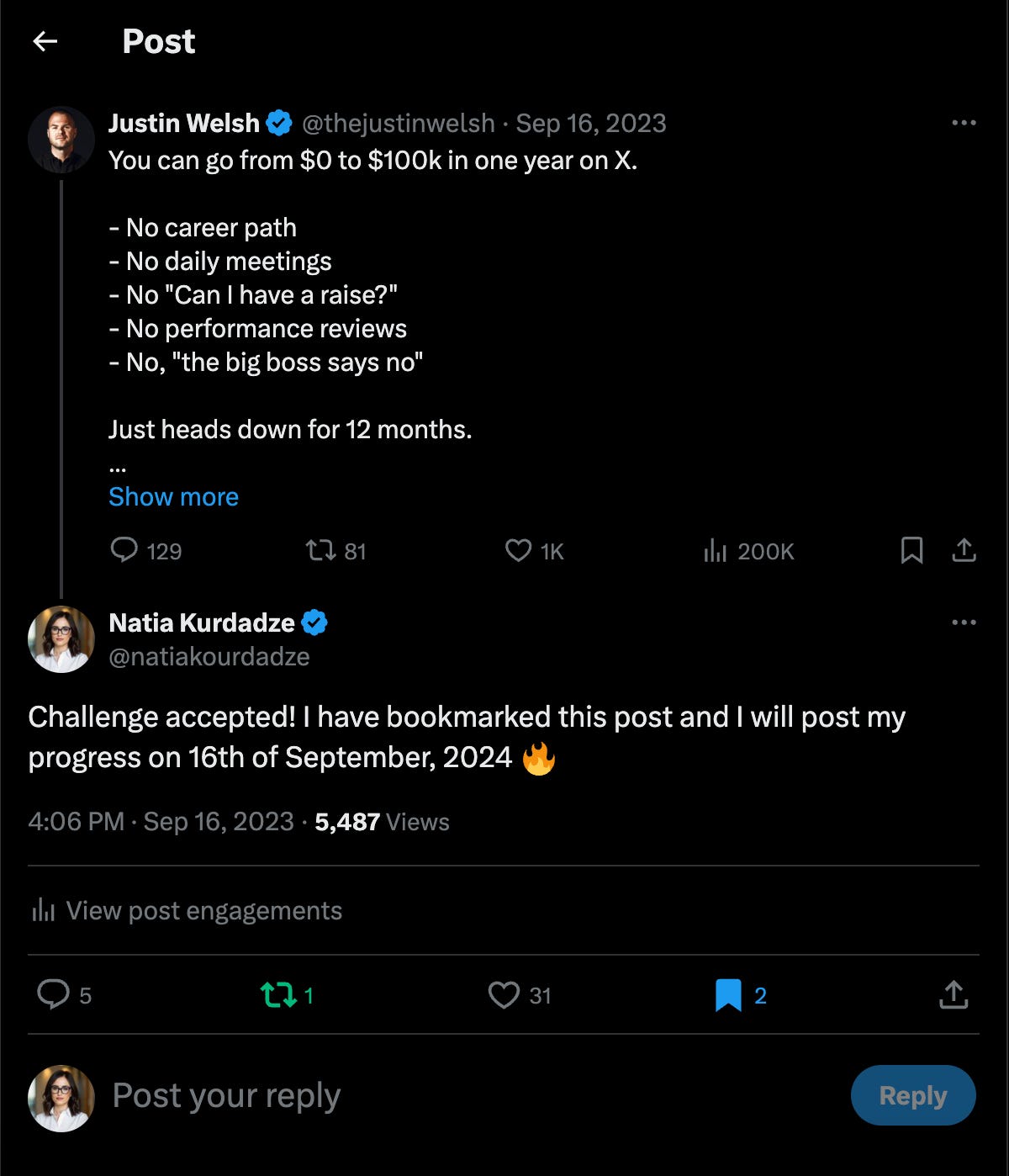Remove the blue bookmark on Natia's post
Viewport: 1009px width, 1176px height.
(728, 995)
